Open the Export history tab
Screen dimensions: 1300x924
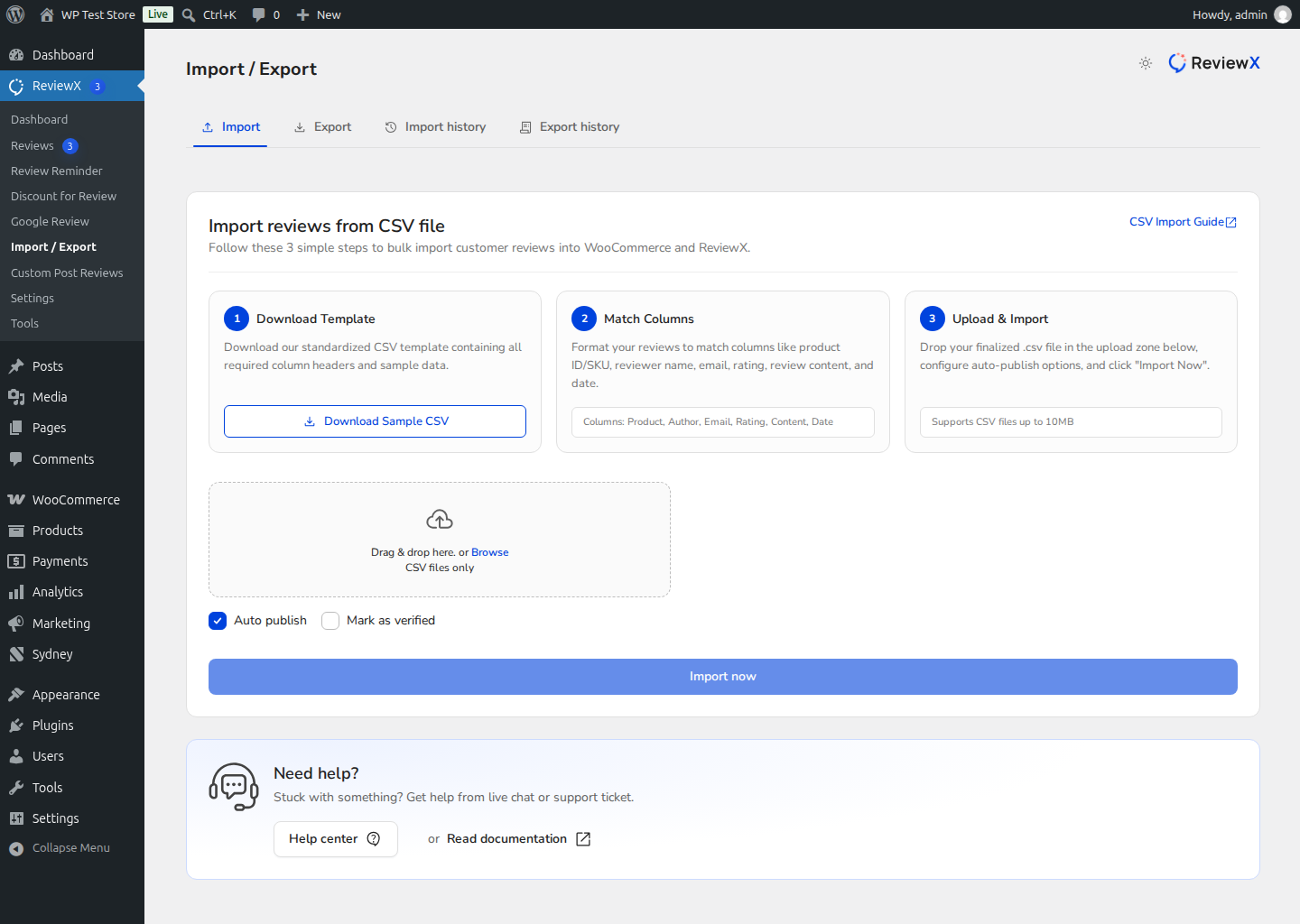pyautogui.click(x=570, y=127)
